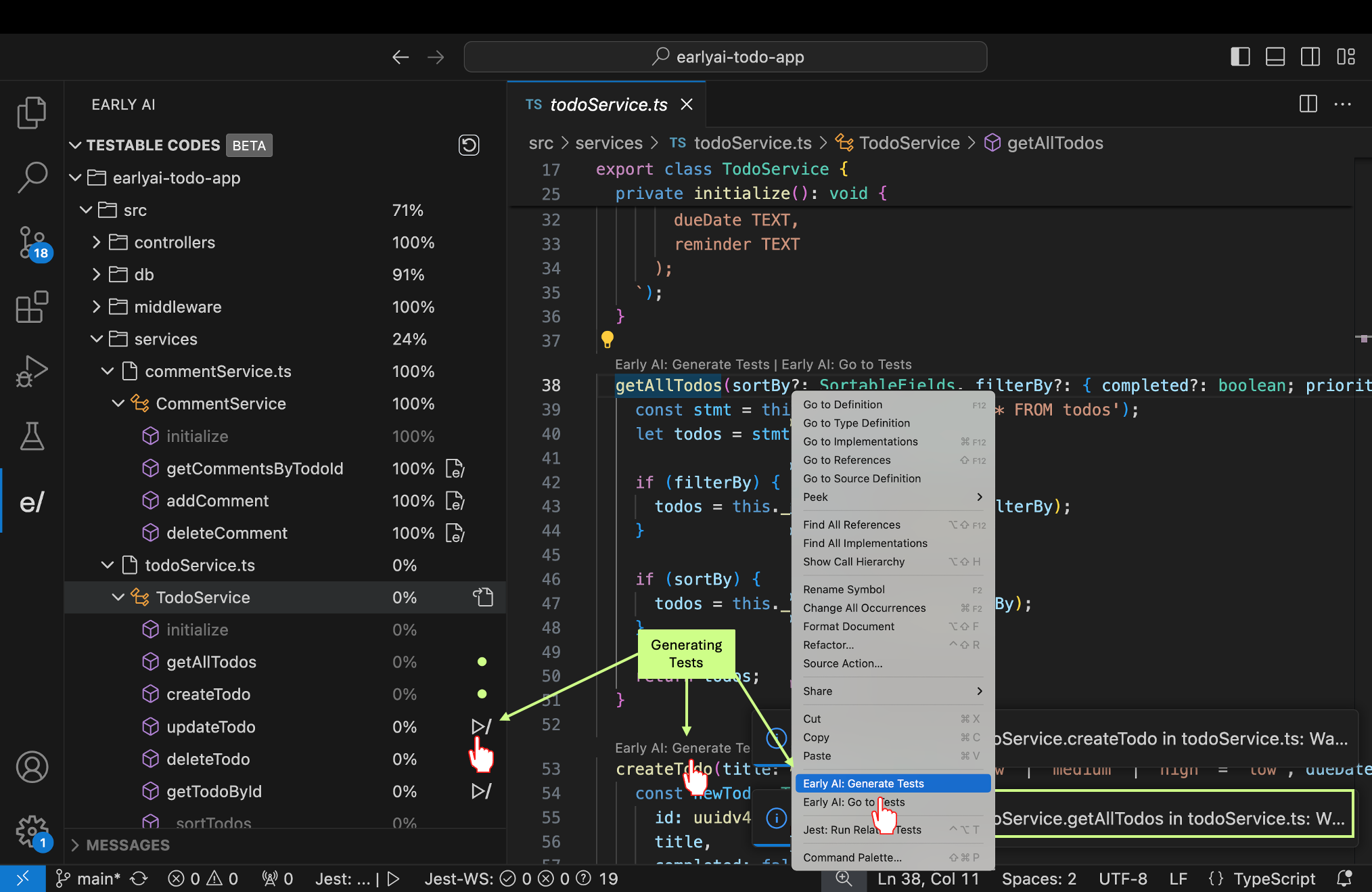1372x892 pixels.
Task: Click TypeScript language mode in status bar
Action: click(1274, 878)
